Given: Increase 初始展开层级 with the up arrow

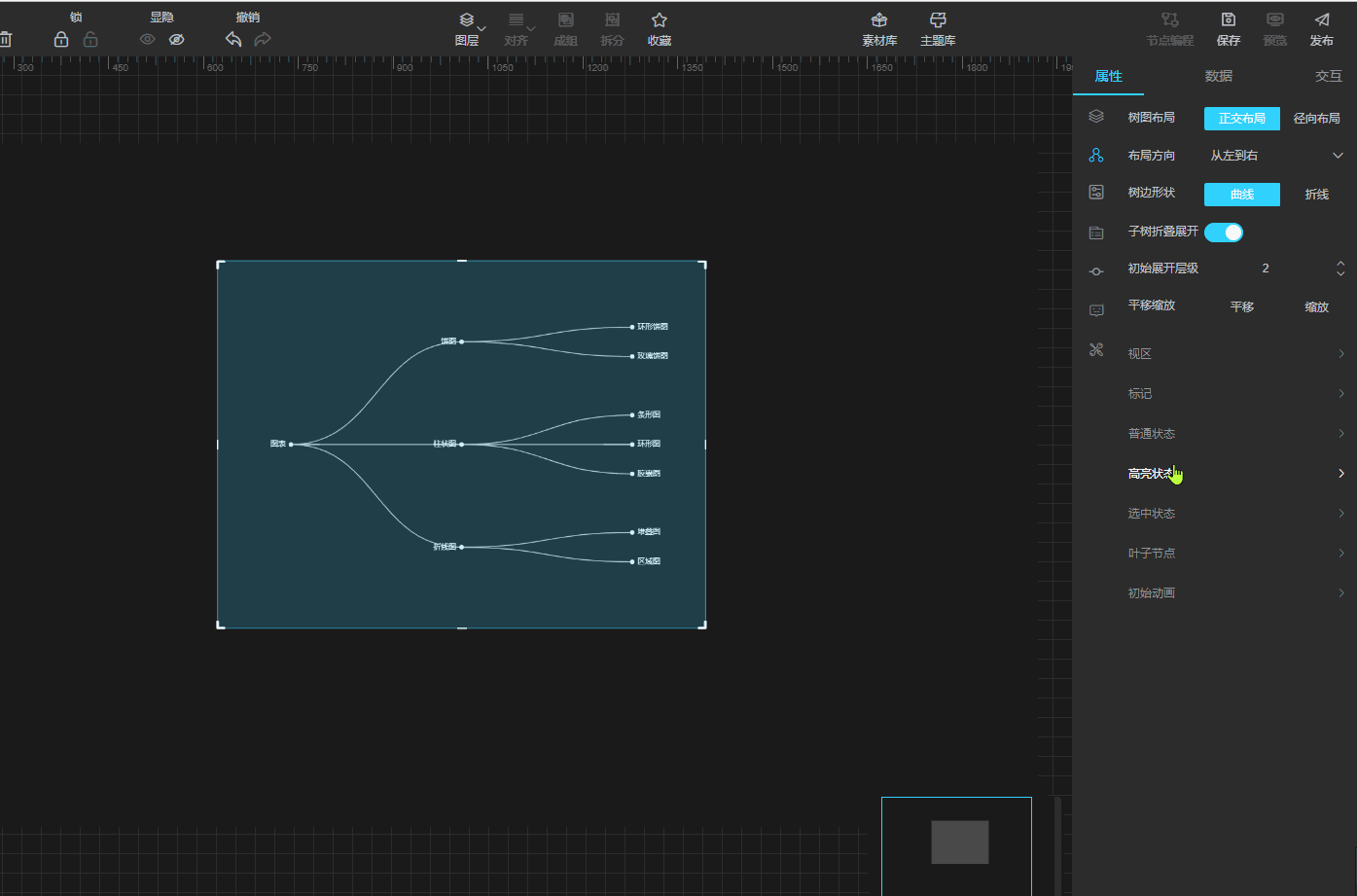Looking at the screenshot, I should pos(1340,264).
